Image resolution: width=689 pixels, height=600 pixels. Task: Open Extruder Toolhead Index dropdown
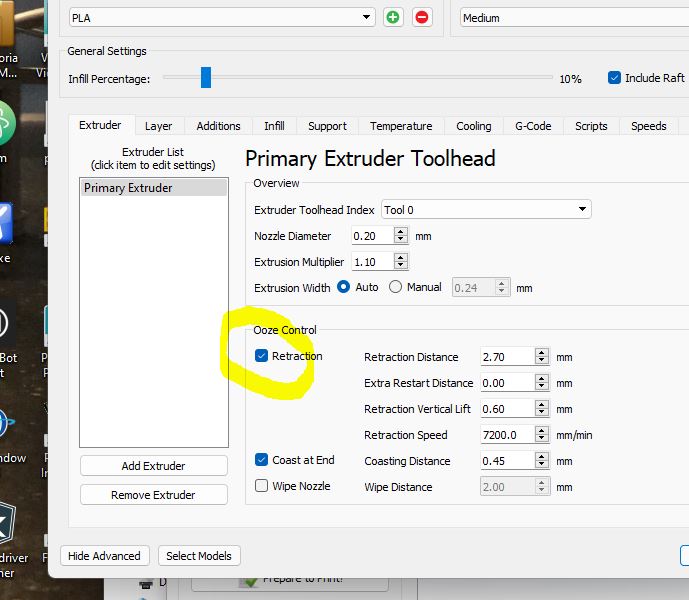(x=486, y=210)
